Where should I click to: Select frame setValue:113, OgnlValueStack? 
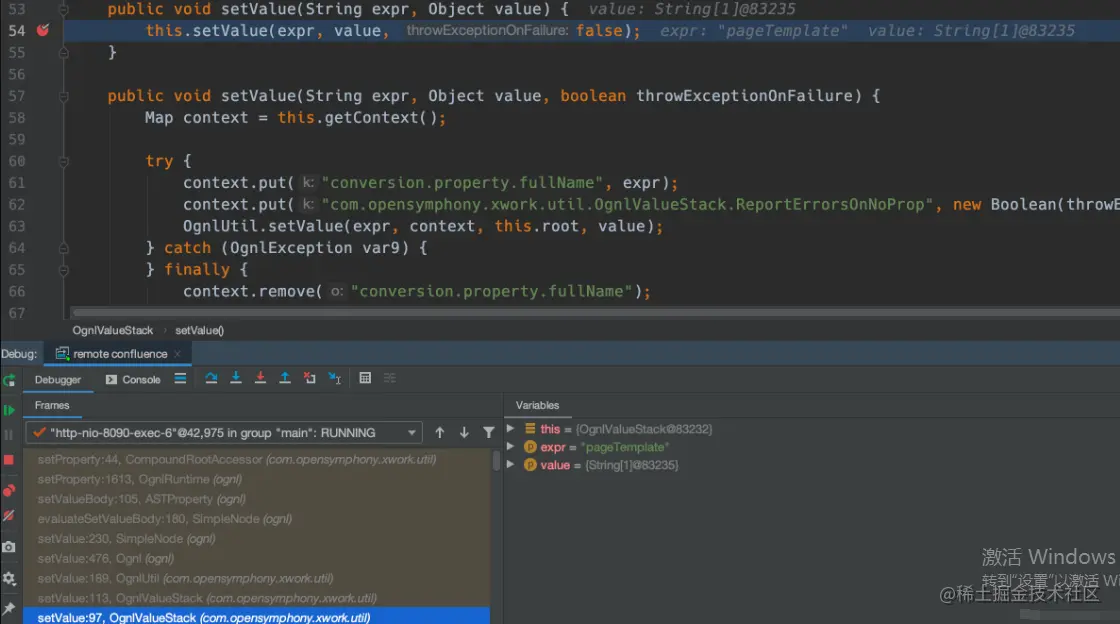coord(257,598)
